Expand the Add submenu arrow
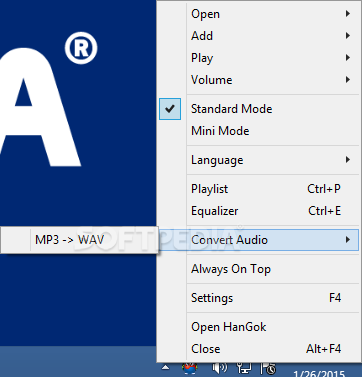This screenshot has width=362, height=377. [x=348, y=36]
